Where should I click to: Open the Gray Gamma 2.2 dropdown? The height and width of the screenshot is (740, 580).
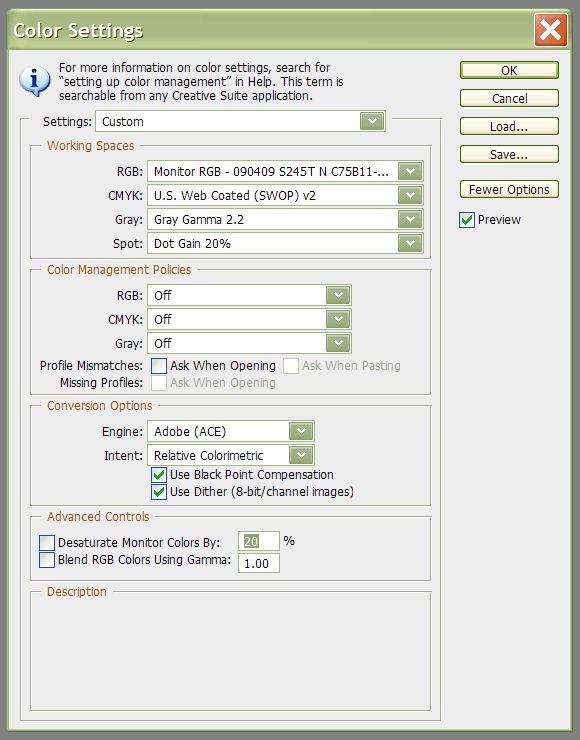click(285, 219)
